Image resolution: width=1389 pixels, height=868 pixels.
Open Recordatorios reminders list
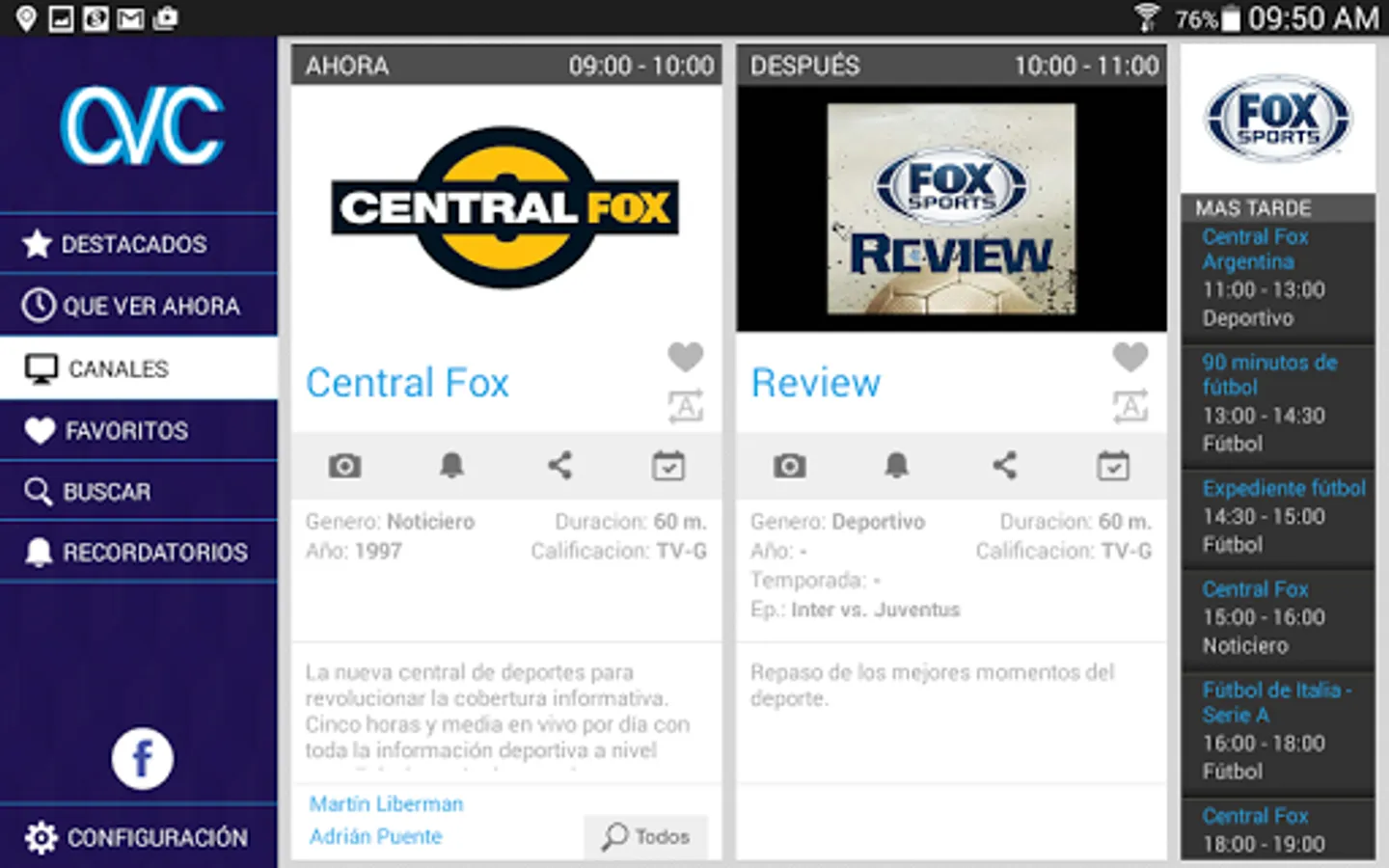point(138,552)
